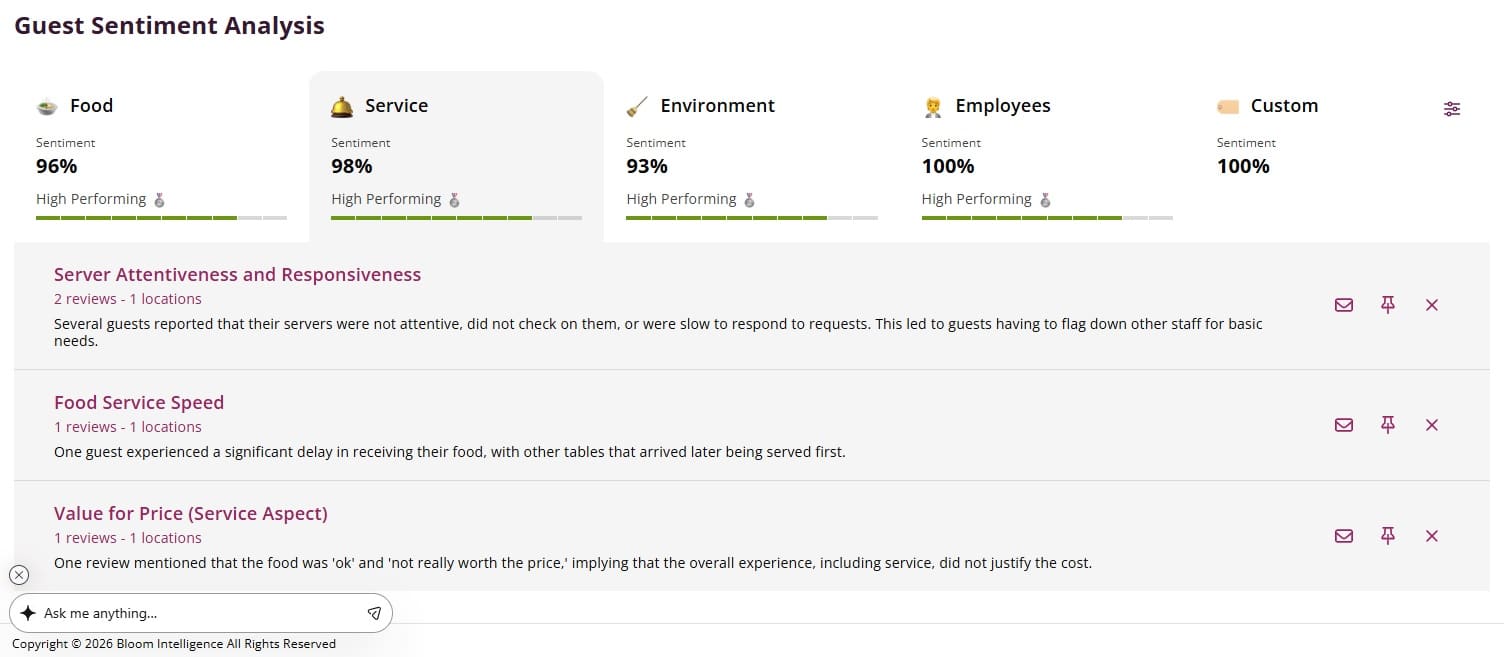
Task: Click the AI sparkle icon in chat bar
Action: click(27, 613)
